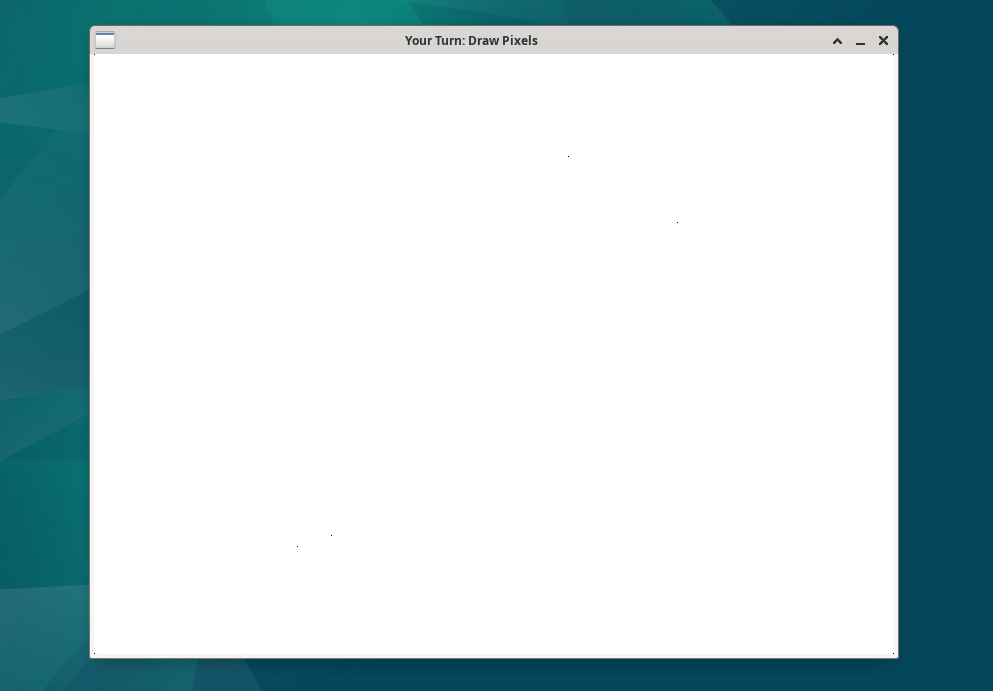Click the title bar text Your Turn: Draw Pixels

[x=471, y=40]
